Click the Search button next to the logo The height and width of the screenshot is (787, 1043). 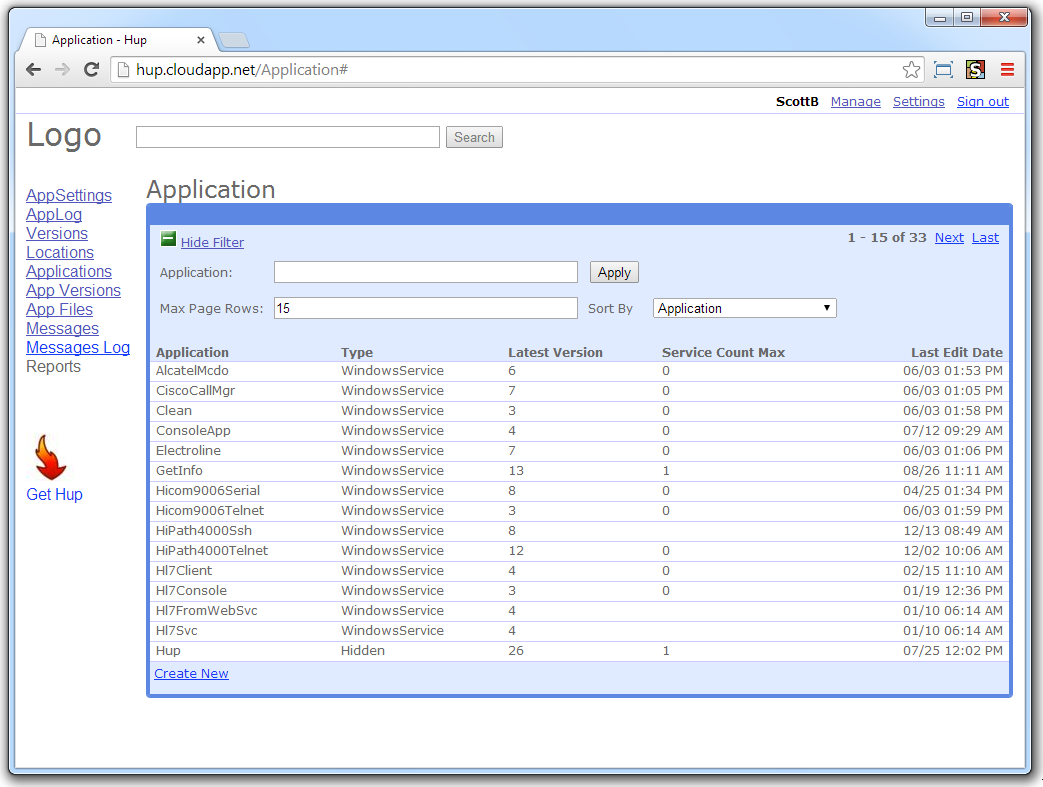474,138
